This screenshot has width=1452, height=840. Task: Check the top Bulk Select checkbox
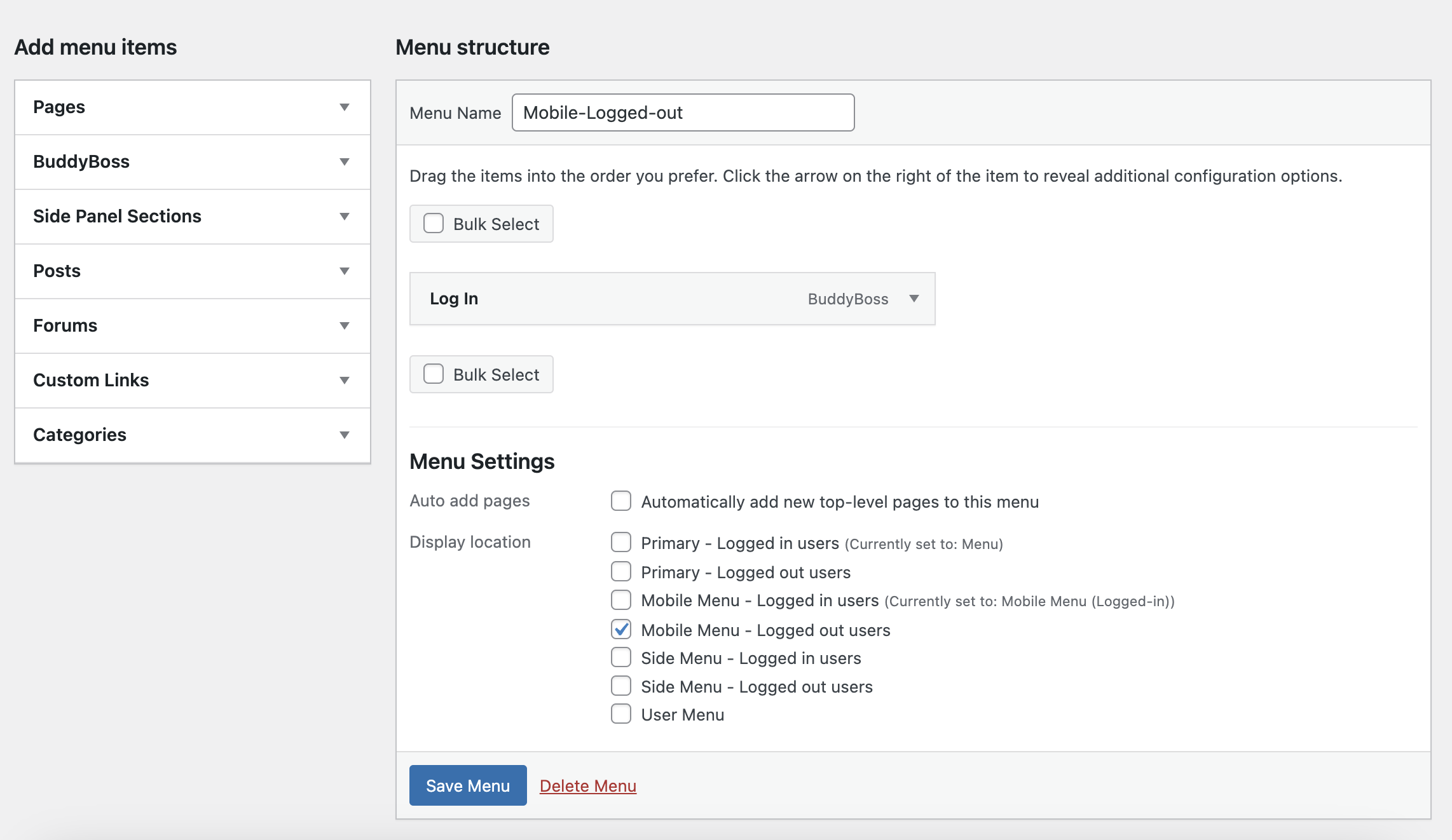434,224
